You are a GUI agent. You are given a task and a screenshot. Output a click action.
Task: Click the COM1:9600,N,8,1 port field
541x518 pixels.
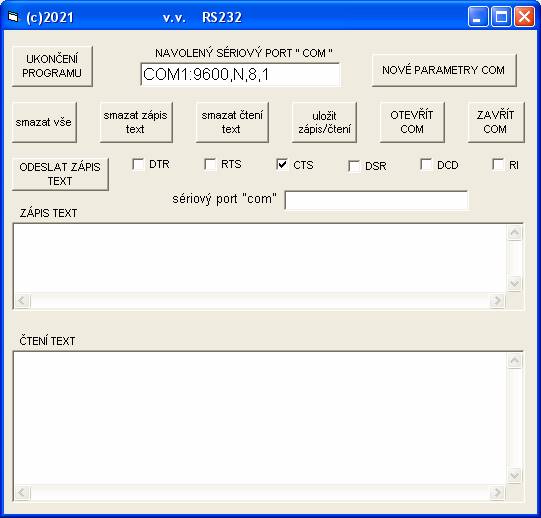(240, 74)
